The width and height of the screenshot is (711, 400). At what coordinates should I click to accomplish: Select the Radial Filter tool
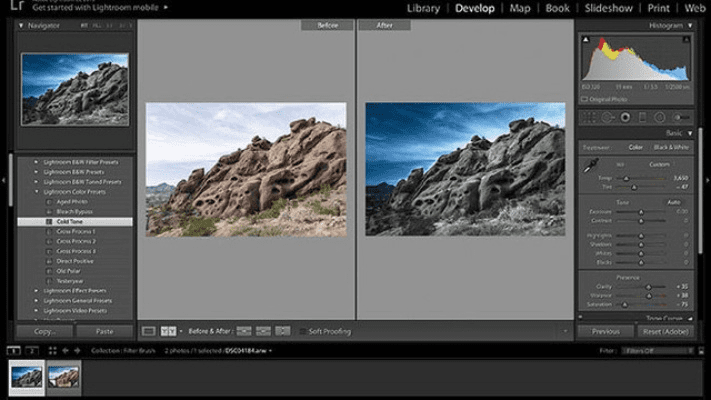tap(660, 117)
